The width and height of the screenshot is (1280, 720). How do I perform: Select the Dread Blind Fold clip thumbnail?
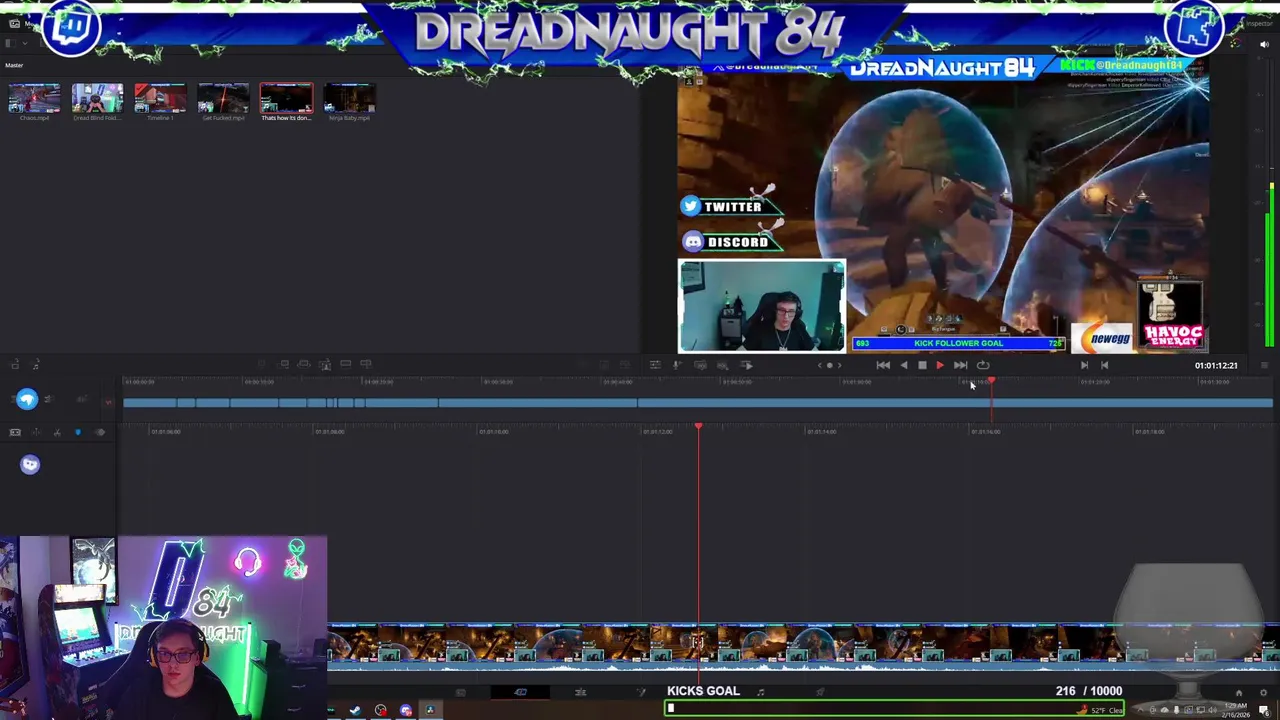coord(97,99)
